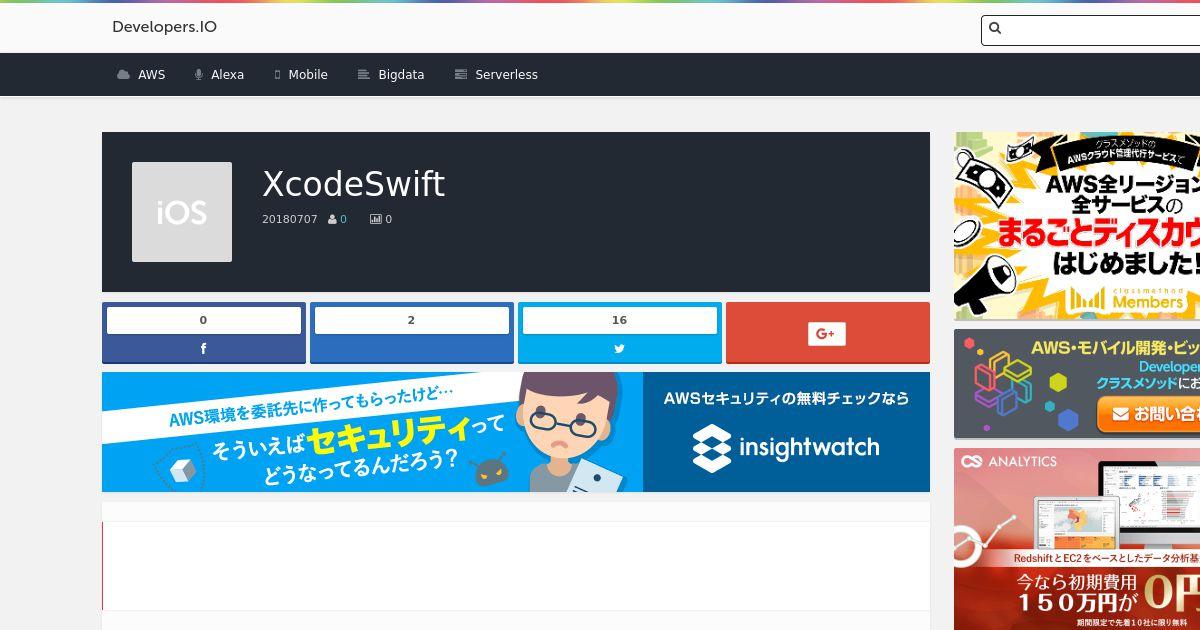
Task: Click the server icon beside Serverless
Action: [461, 75]
